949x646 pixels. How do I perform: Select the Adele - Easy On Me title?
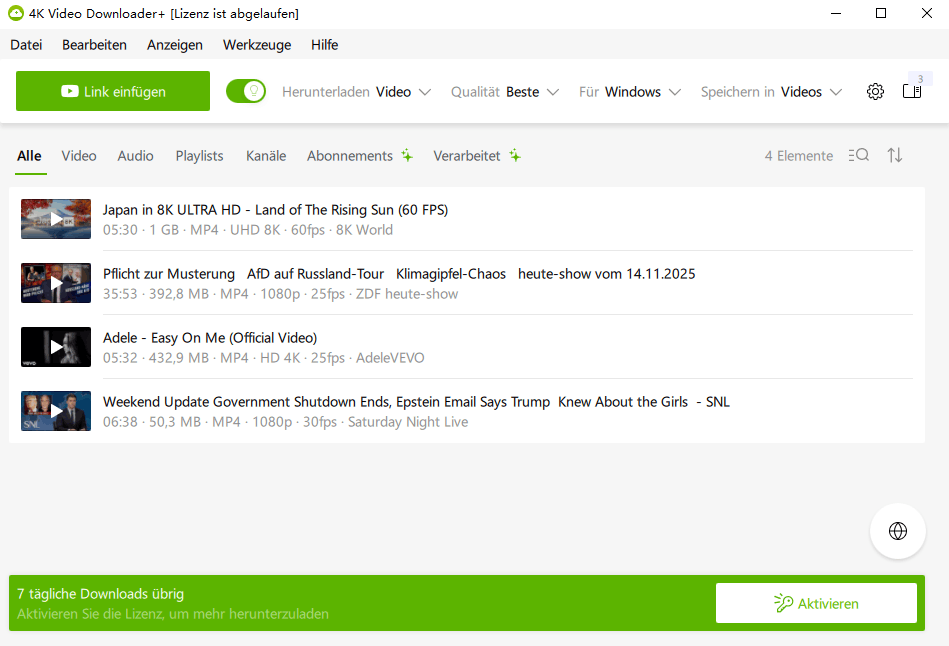click(210, 338)
